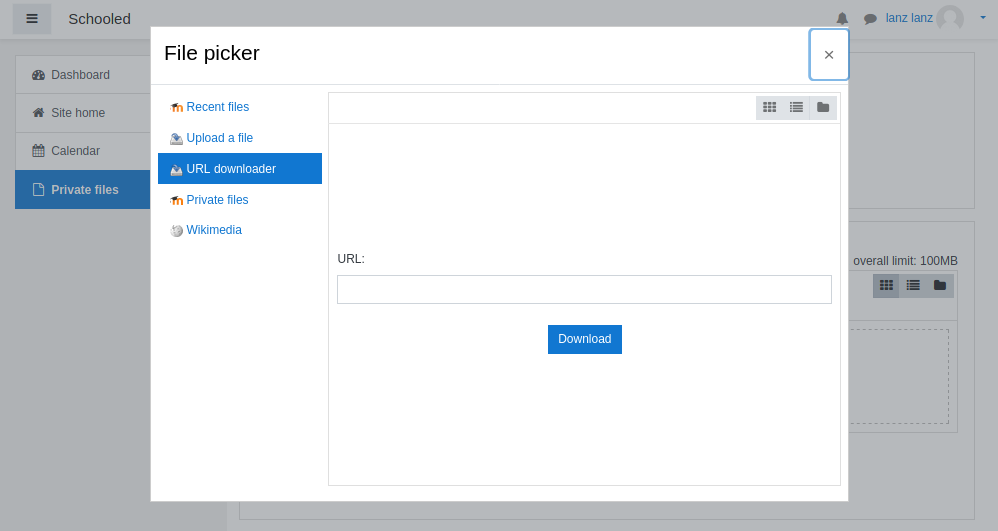Image resolution: width=998 pixels, height=531 pixels.
Task: Select Private files repository in picker
Action: [x=240, y=200]
